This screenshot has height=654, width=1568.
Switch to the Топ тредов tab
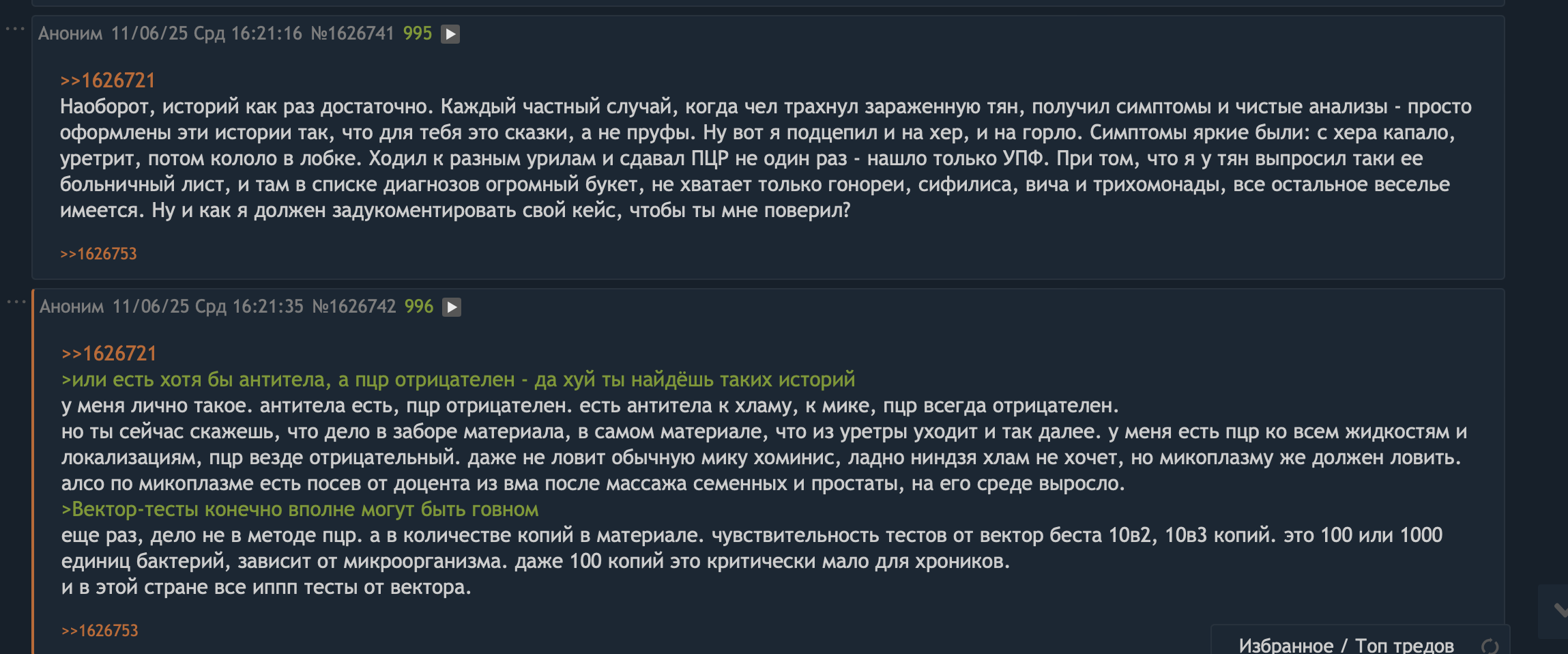point(1404,646)
